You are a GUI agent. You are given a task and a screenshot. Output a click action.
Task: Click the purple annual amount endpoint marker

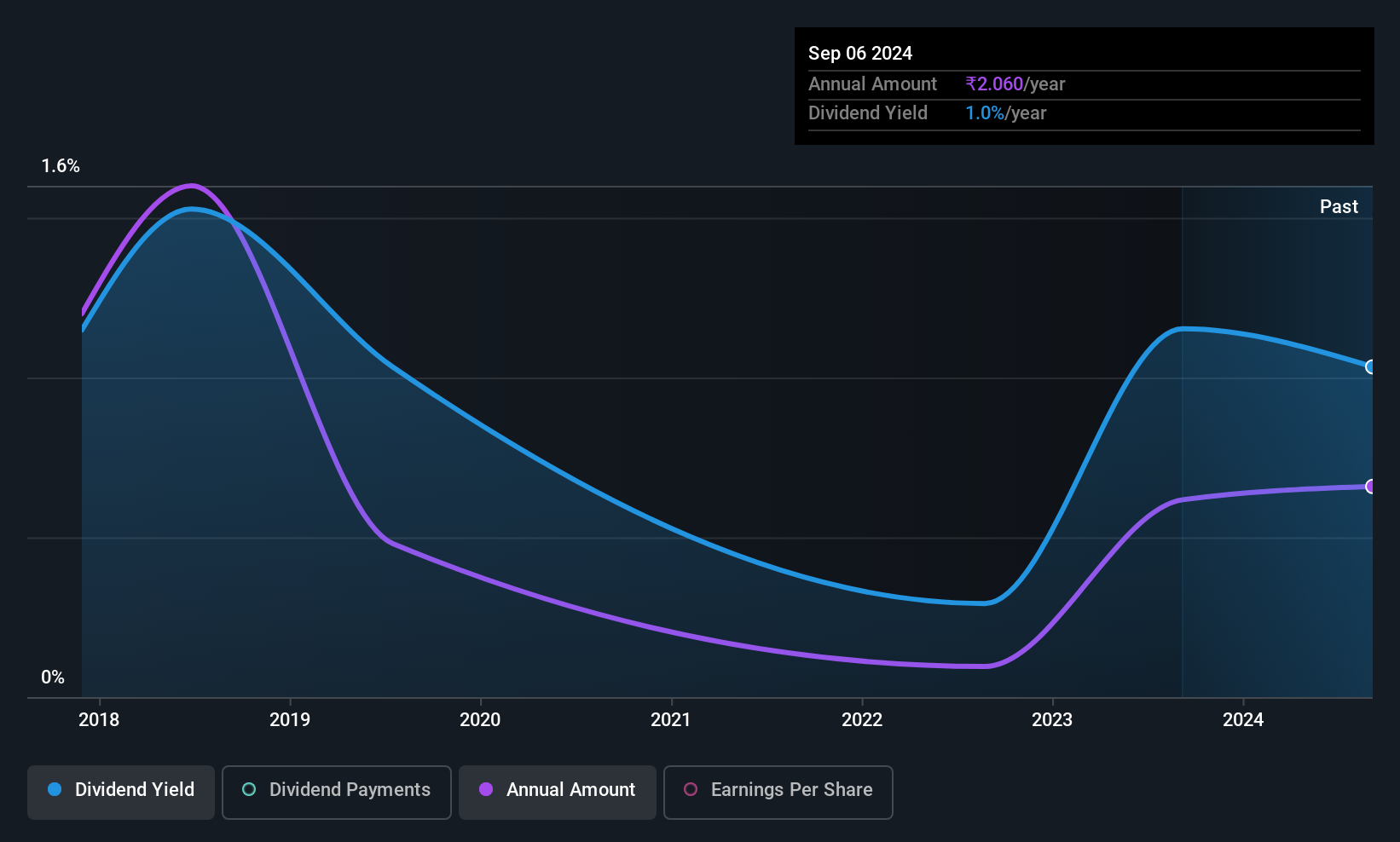[x=1370, y=487]
